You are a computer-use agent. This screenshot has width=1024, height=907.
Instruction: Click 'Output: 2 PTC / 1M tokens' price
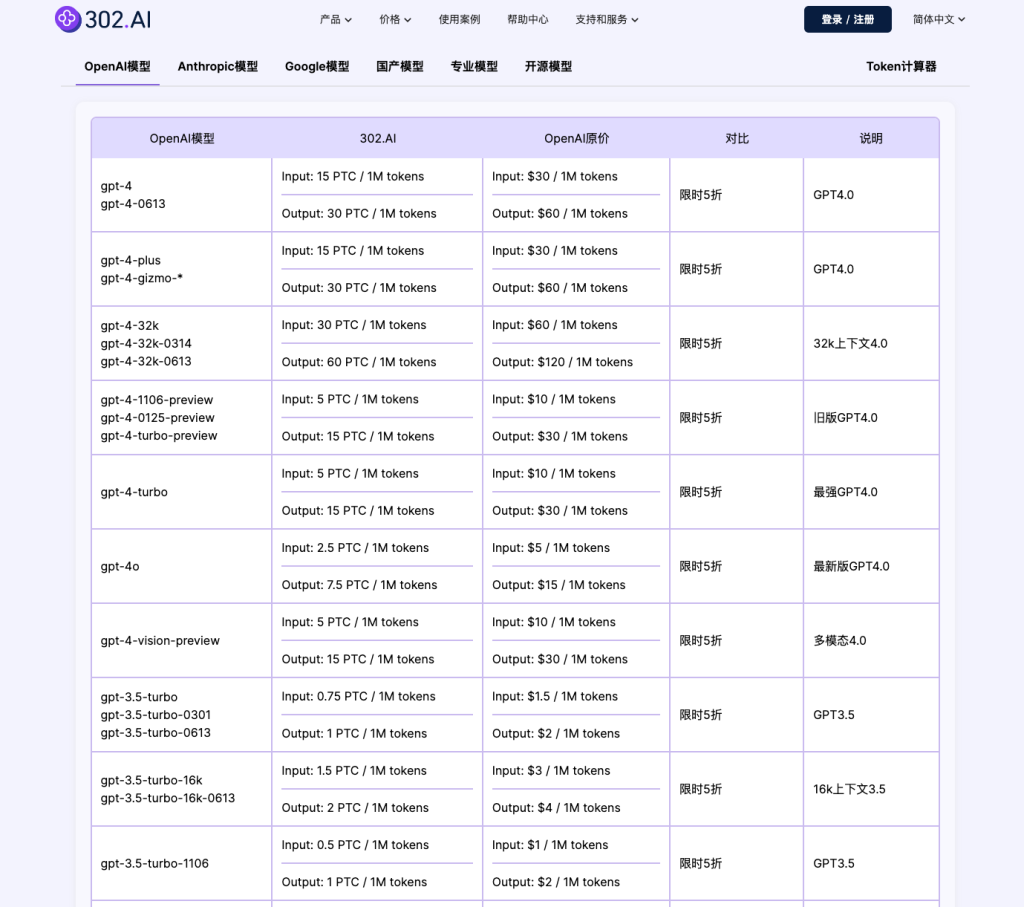tap(355, 808)
